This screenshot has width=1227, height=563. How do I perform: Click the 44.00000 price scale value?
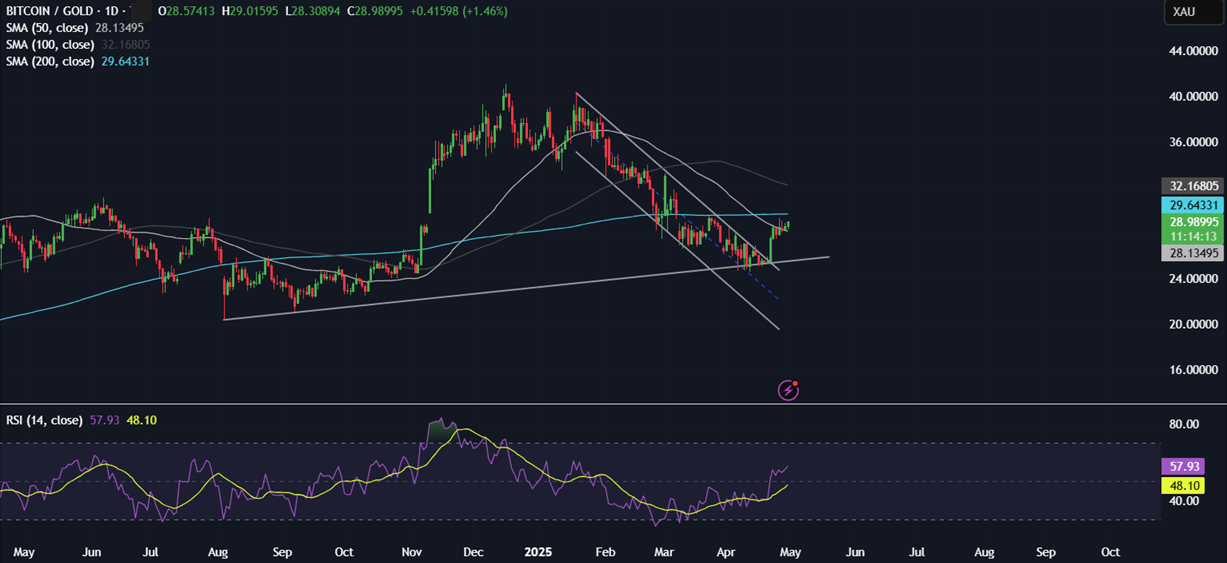tap(1195, 51)
